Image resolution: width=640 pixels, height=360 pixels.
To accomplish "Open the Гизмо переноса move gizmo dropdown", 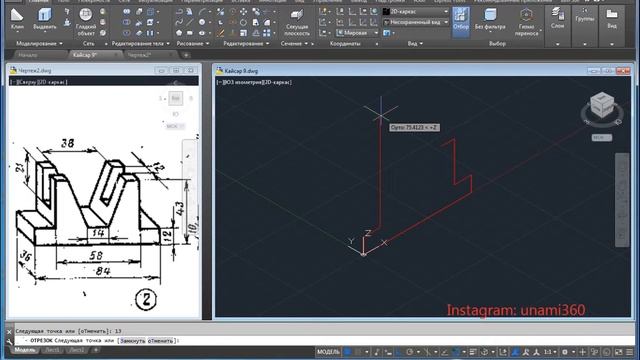I will (527, 22).
